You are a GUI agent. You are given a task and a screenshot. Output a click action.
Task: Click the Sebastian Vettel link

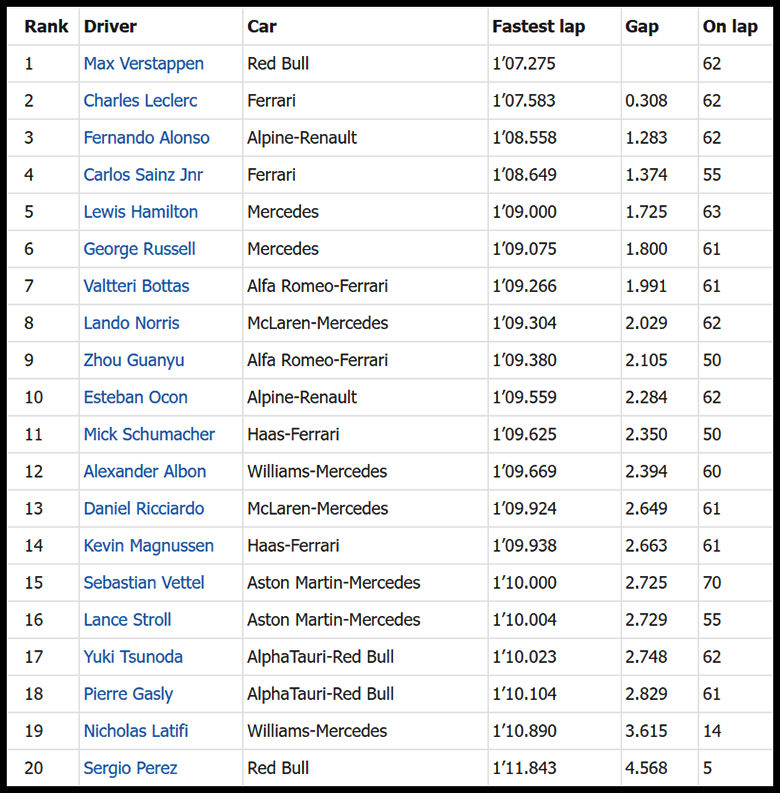(144, 583)
